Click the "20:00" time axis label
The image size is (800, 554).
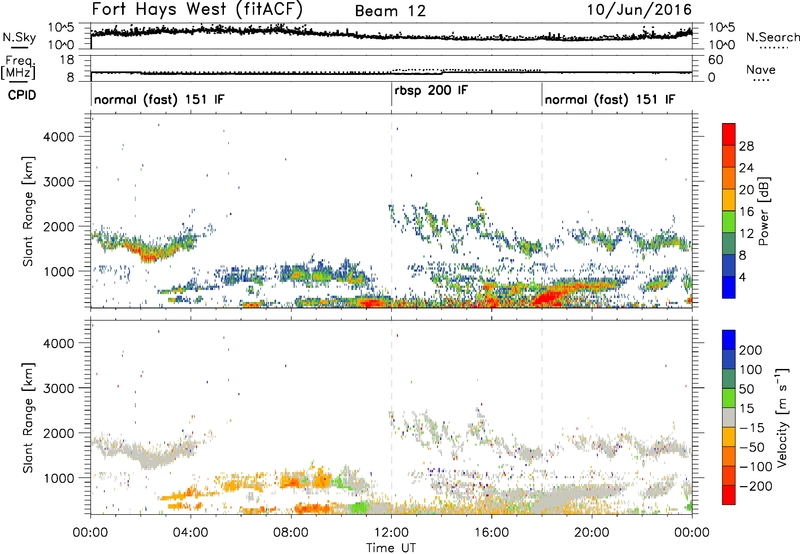click(x=592, y=533)
